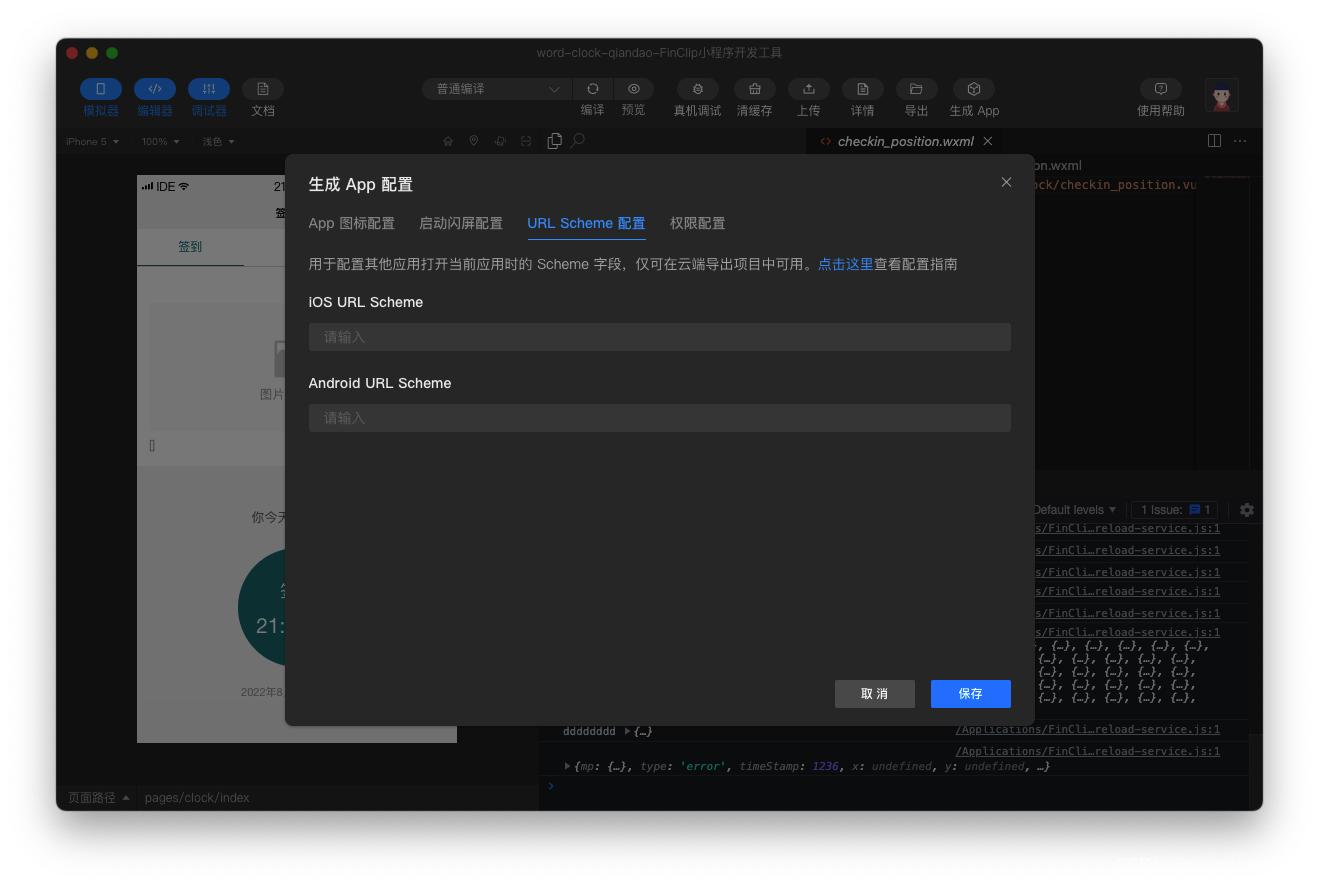Select the 签到 tab in simulator
1319x885 pixels.
pos(190,247)
